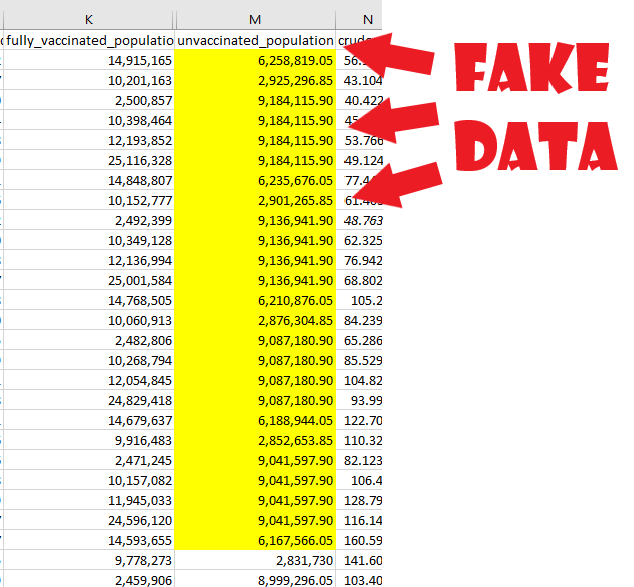Select column N cell 160.59
The image size is (634, 587).
click(359, 541)
